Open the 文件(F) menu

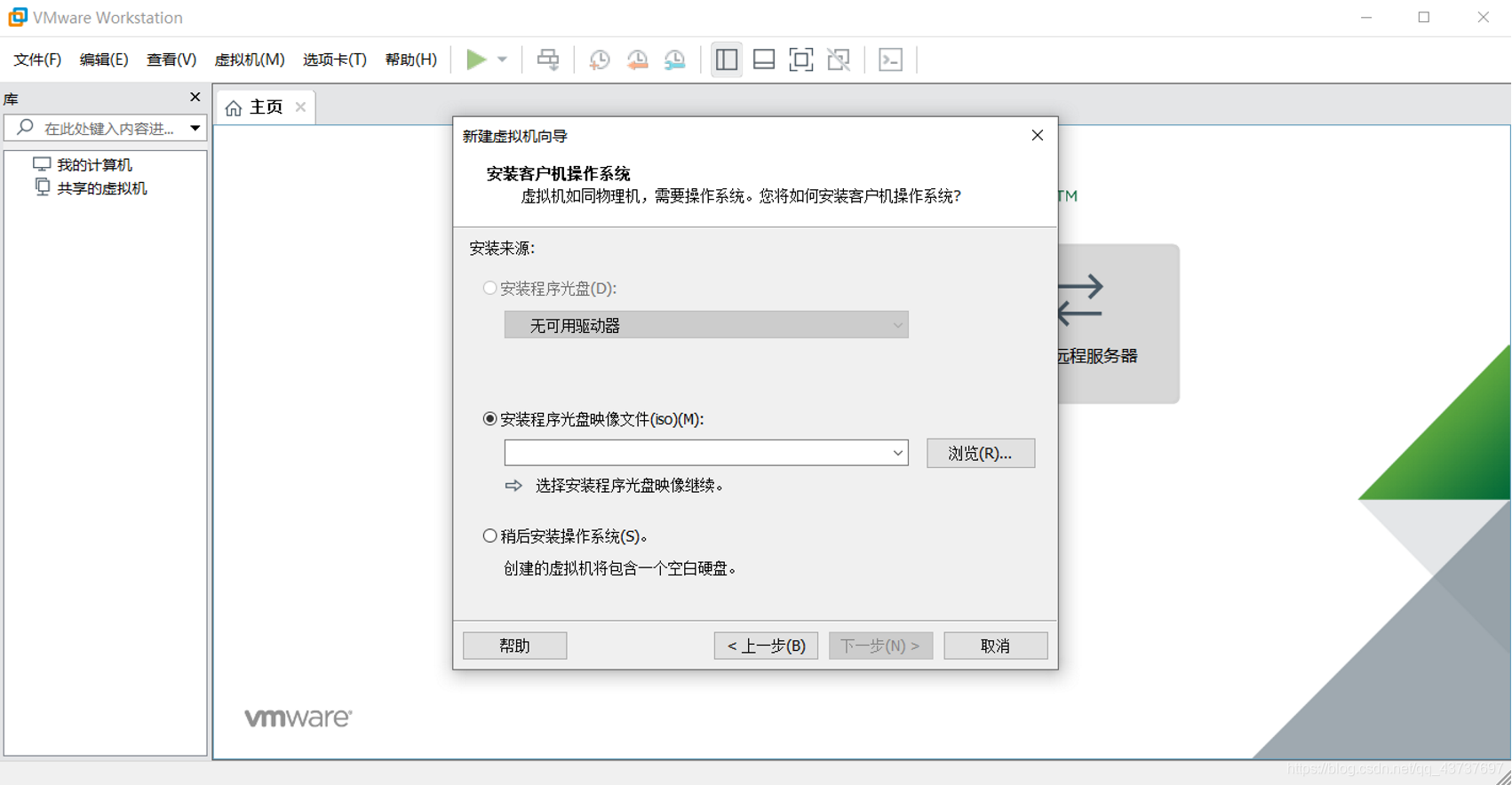click(x=37, y=59)
